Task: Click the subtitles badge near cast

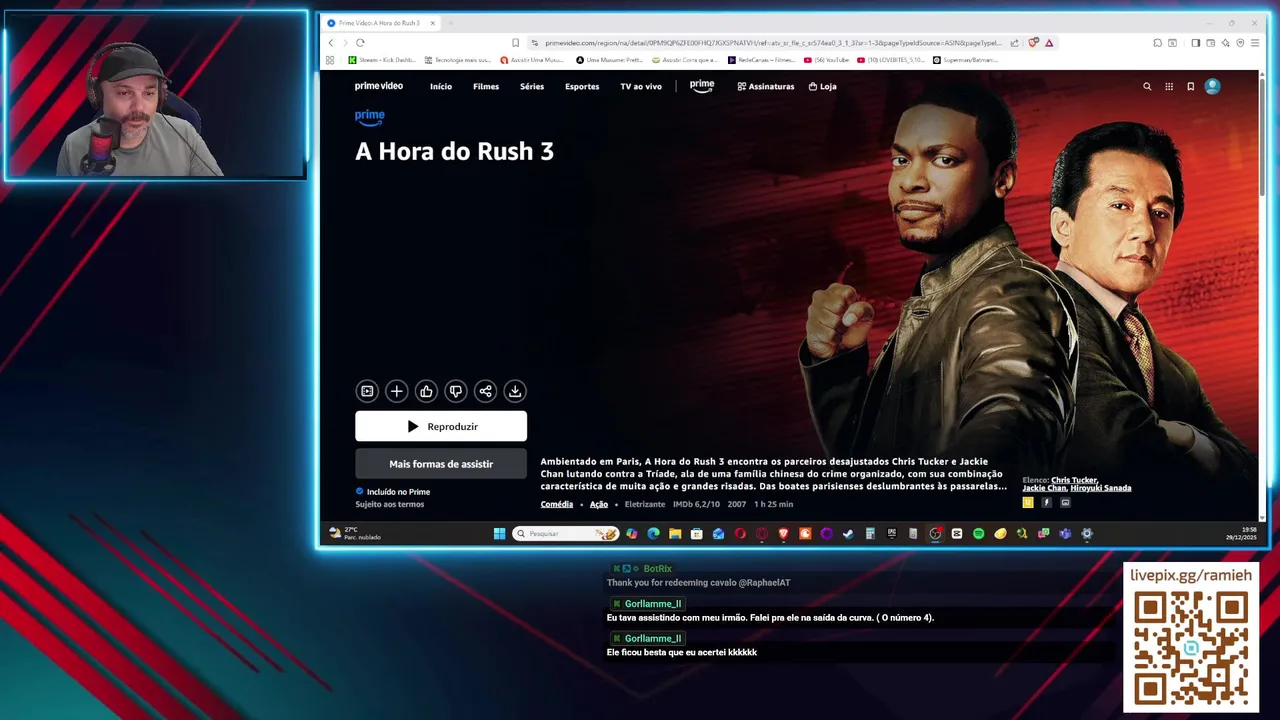Action: [1065, 503]
